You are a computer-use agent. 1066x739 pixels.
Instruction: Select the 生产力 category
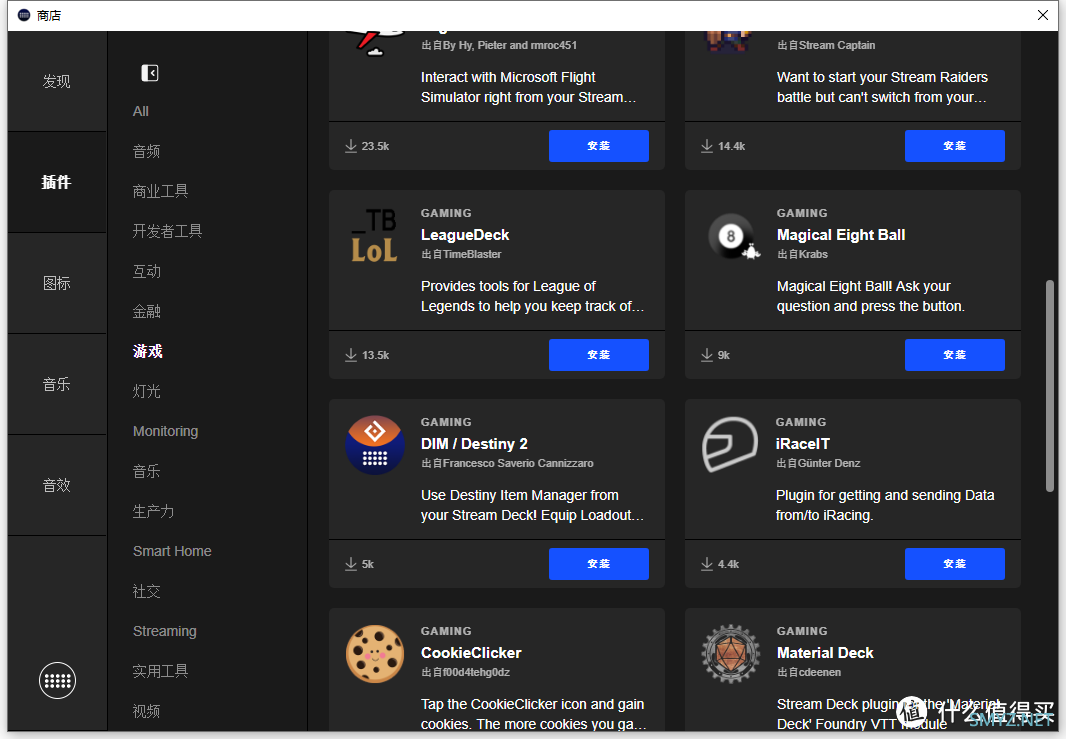pos(153,511)
